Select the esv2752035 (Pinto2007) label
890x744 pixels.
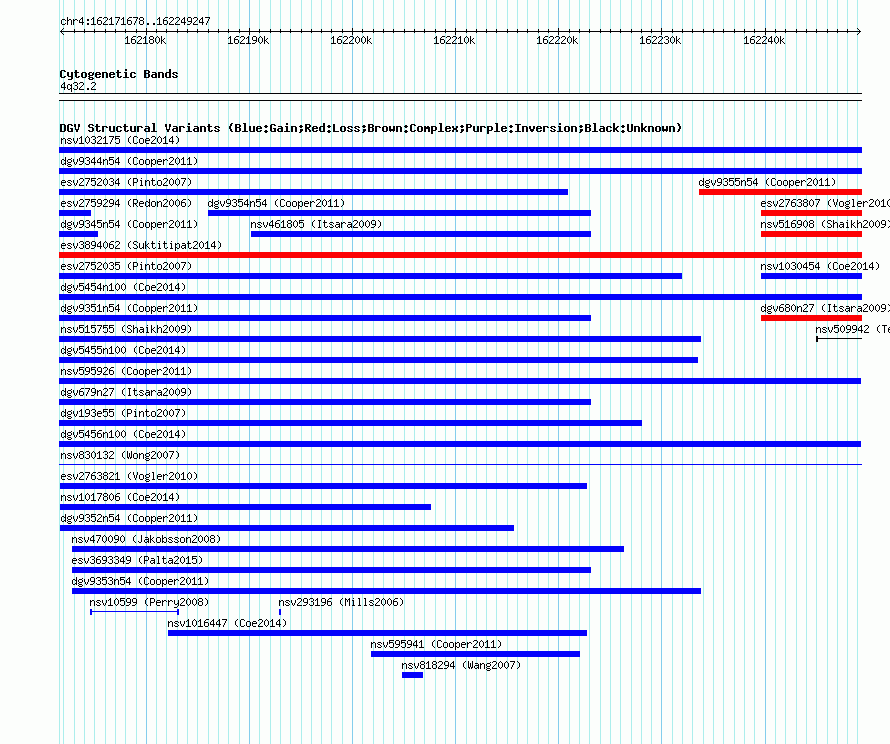click(126, 266)
